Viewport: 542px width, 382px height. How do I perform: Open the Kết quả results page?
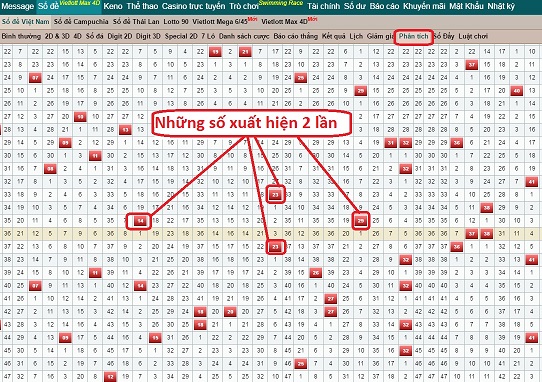tap(334, 36)
